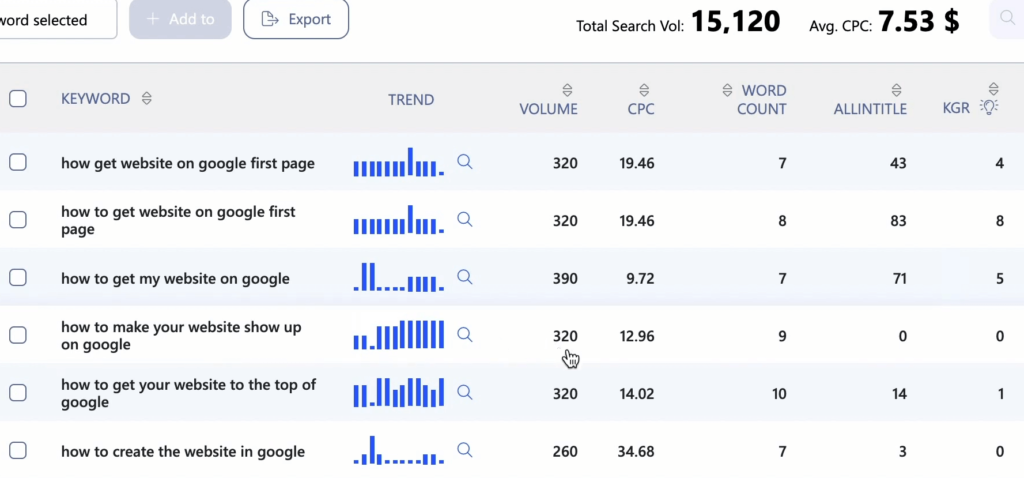This screenshot has width=1024, height=478.
Task: Click keyword 'how to get website on google first page'
Action: [178, 220]
